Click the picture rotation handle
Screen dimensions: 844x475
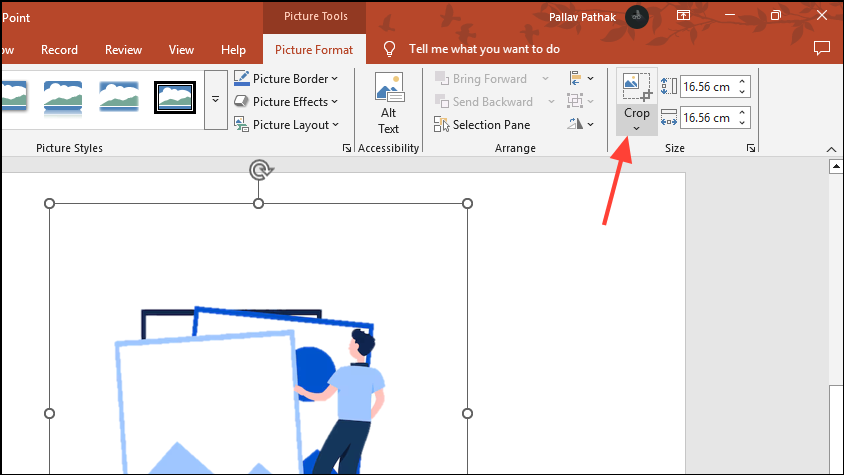[261, 170]
